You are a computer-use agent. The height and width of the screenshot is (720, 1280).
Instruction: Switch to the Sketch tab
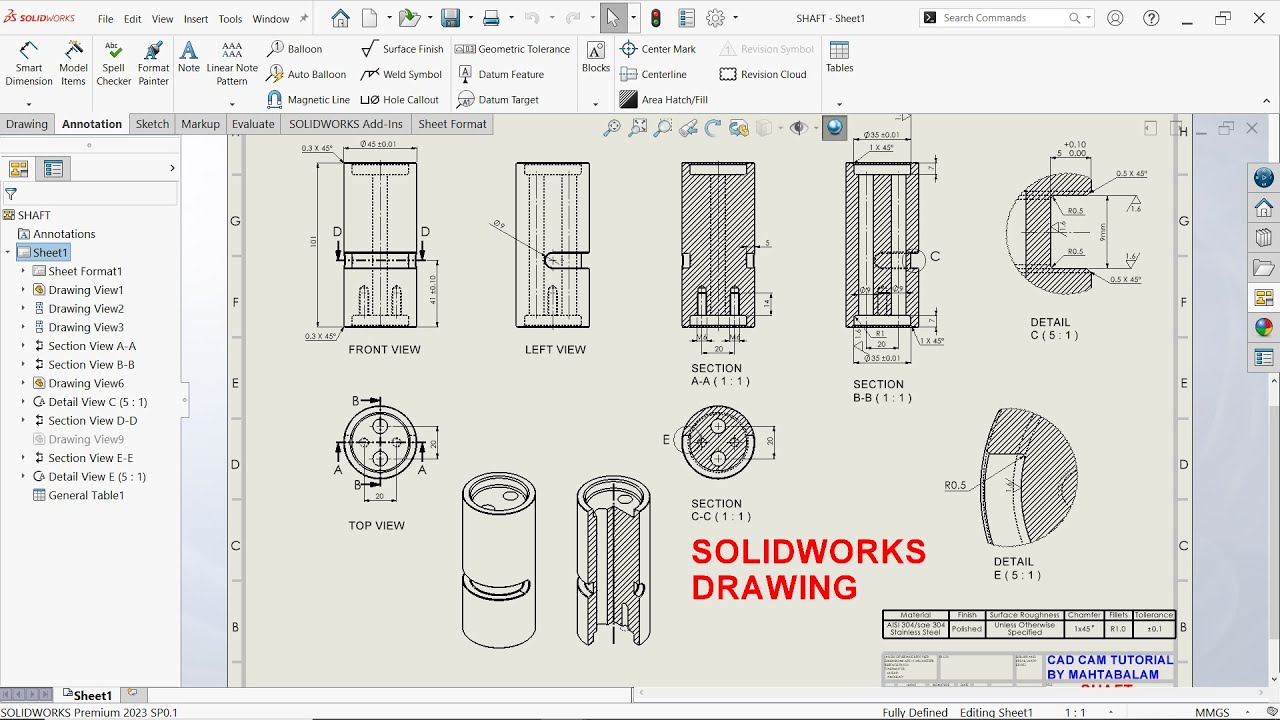(x=152, y=124)
